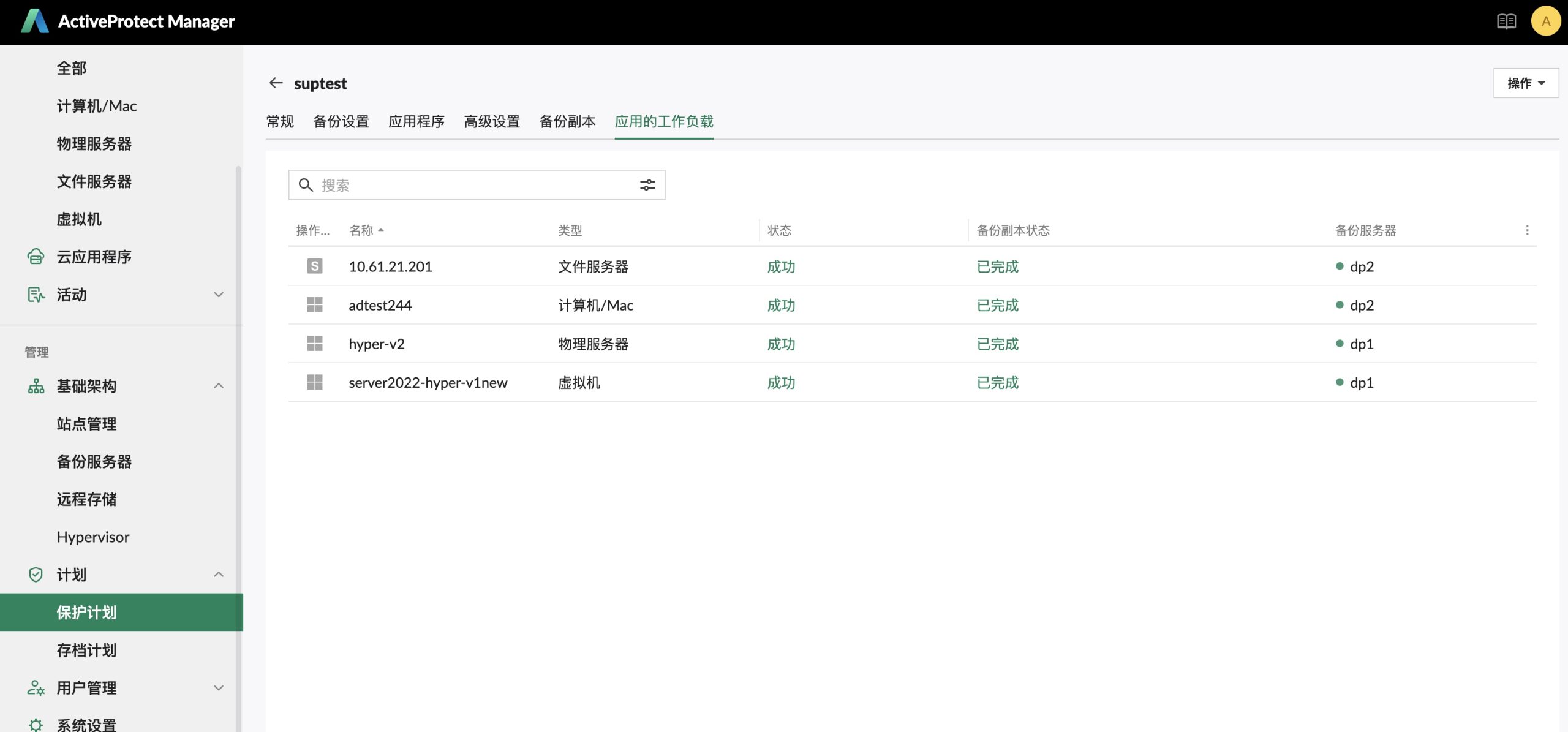
Task: Select the 10.61.21.201 row name
Action: (x=390, y=266)
